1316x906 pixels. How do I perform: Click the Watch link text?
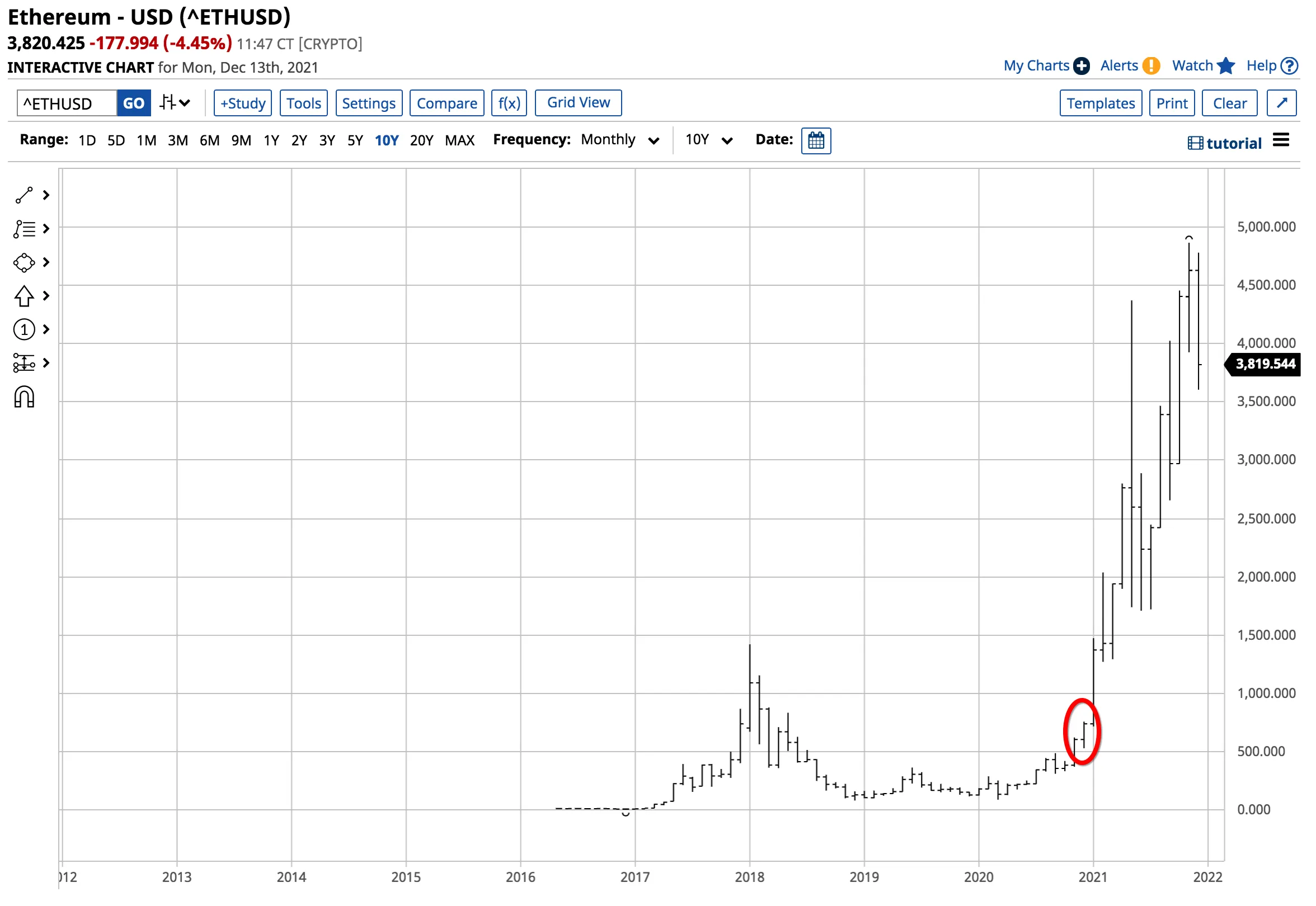click(1193, 66)
